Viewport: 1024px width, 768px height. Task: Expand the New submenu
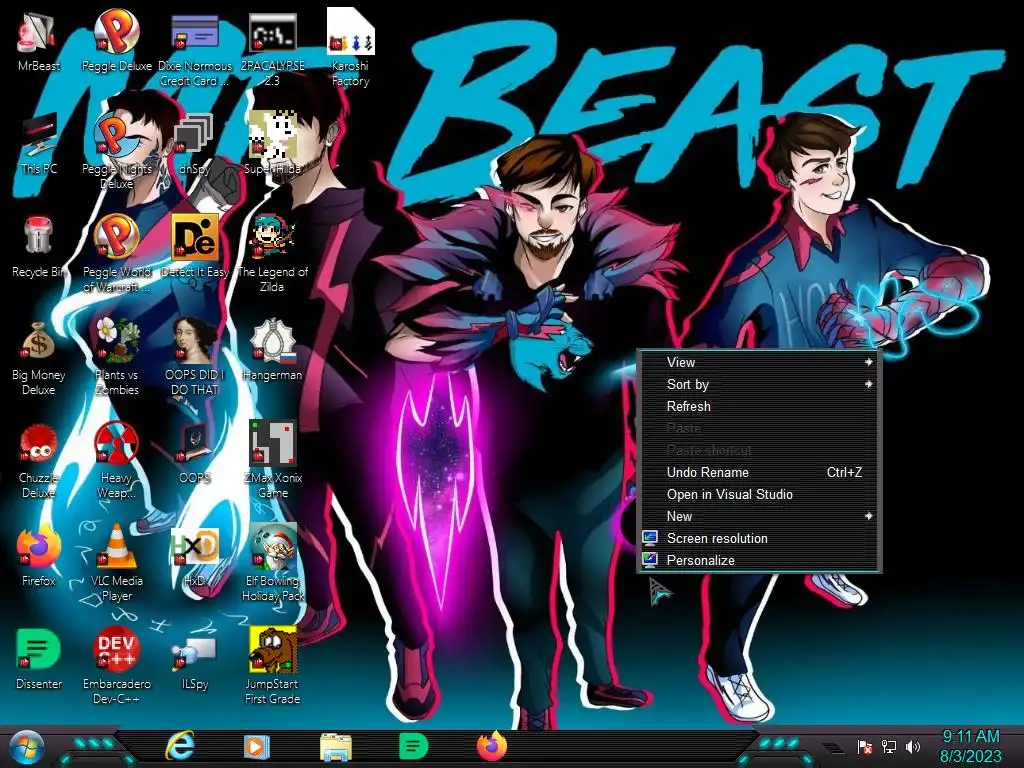click(x=759, y=517)
